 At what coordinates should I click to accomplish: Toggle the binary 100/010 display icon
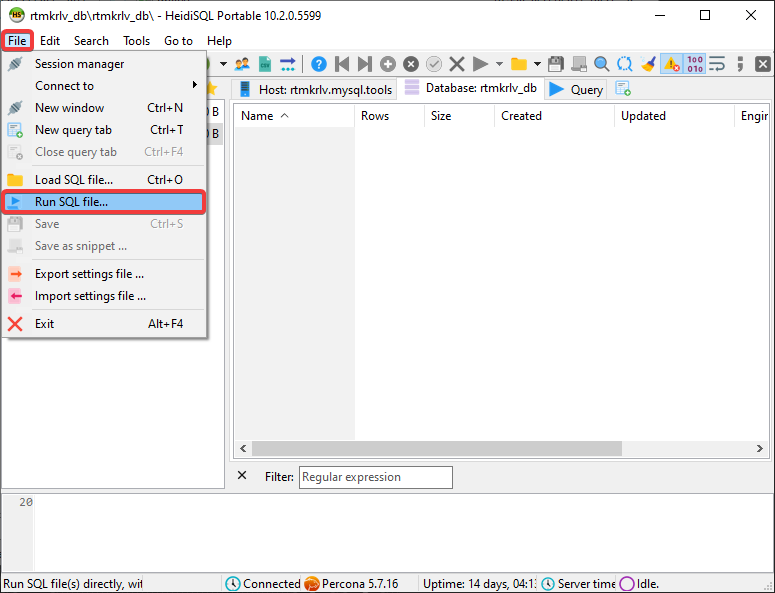(695, 64)
